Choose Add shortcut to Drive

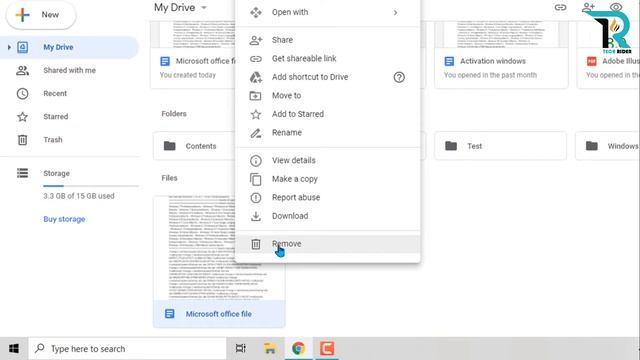[328, 77]
